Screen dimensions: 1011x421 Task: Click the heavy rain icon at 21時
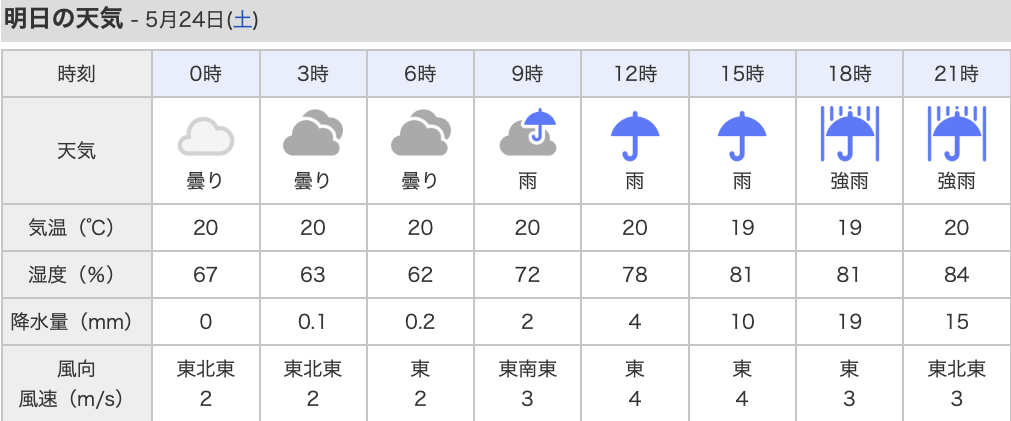[x=956, y=134]
